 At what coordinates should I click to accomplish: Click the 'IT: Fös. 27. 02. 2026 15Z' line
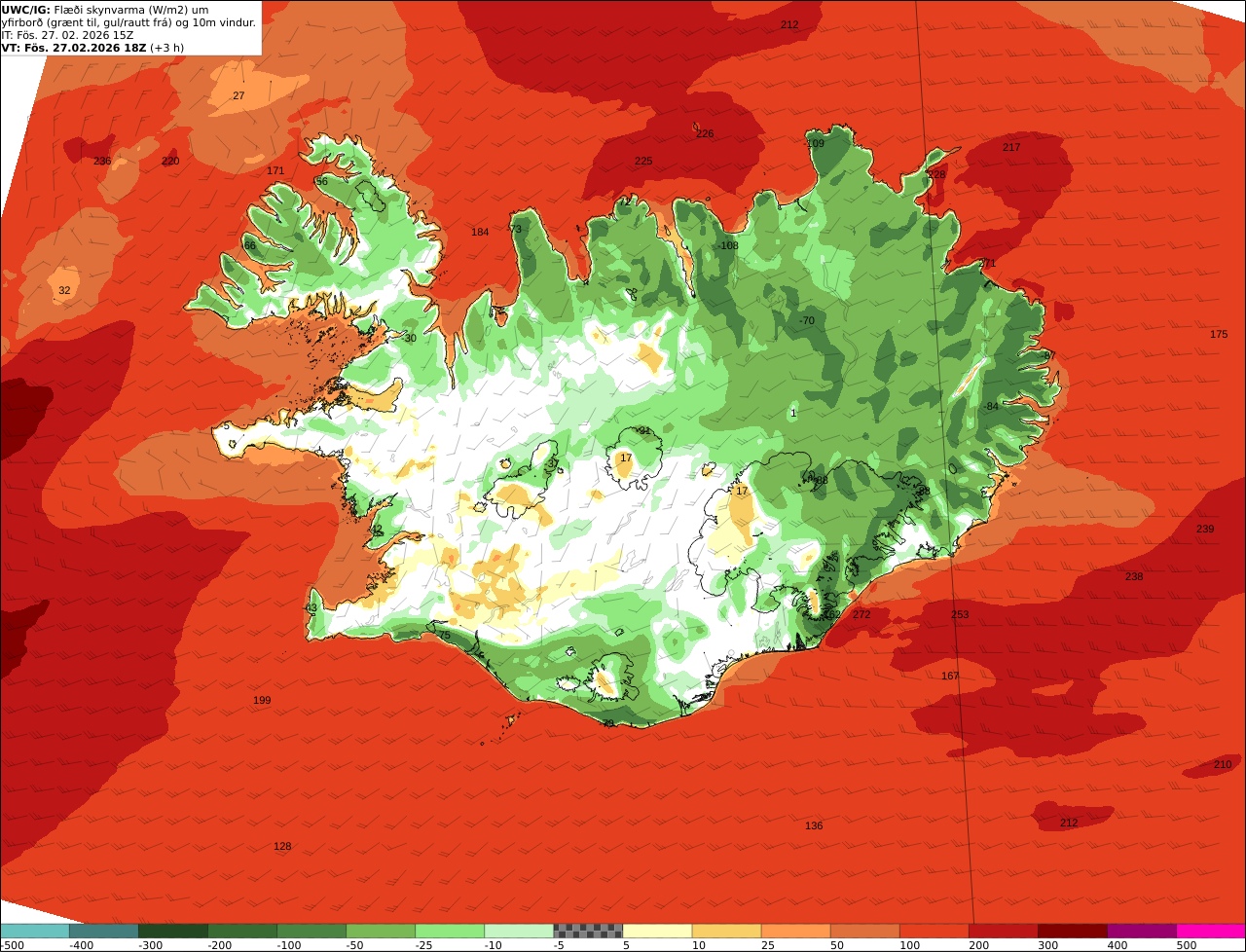click(x=68, y=35)
